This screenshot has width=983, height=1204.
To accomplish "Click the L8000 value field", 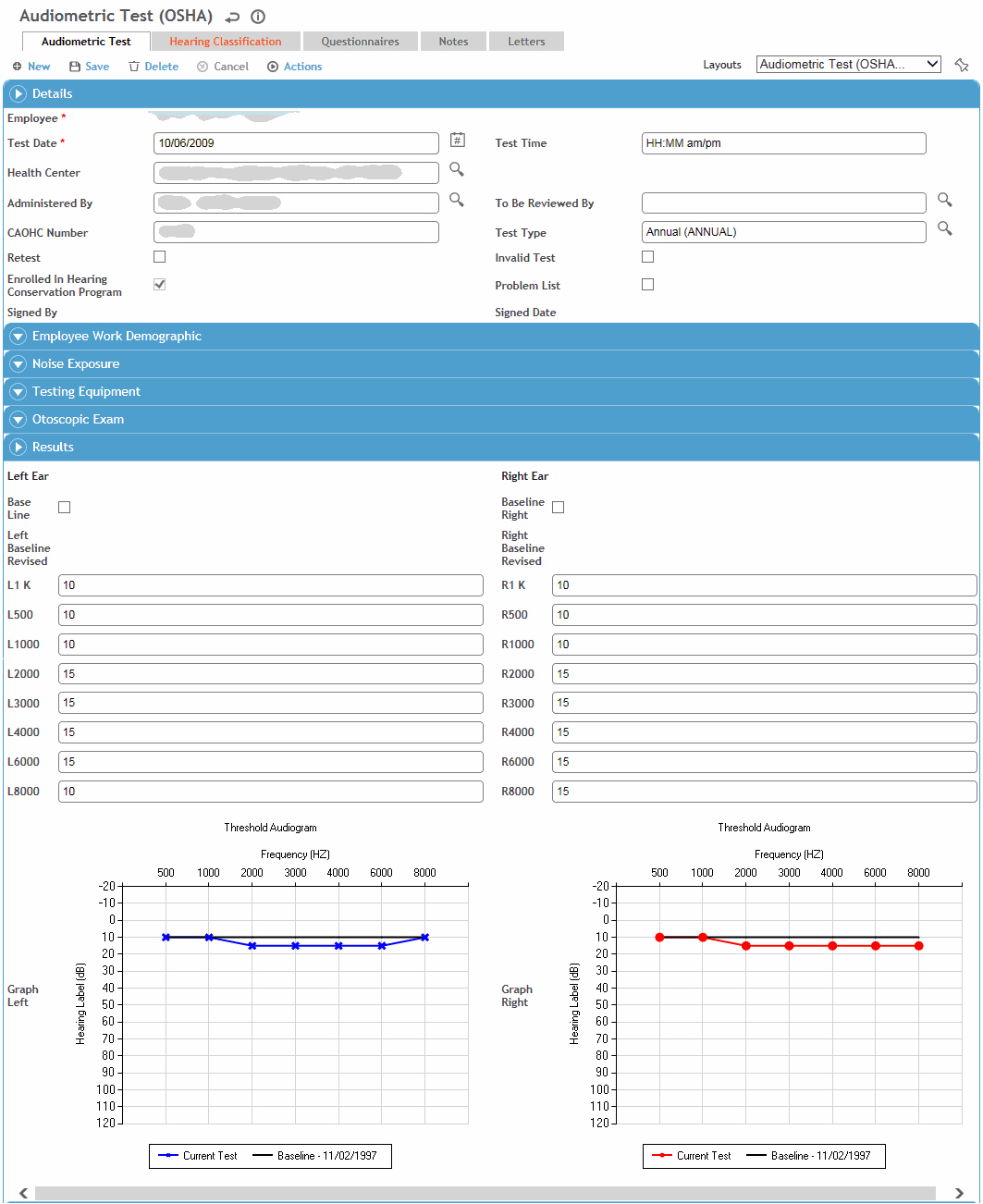I will pyautogui.click(x=271, y=792).
